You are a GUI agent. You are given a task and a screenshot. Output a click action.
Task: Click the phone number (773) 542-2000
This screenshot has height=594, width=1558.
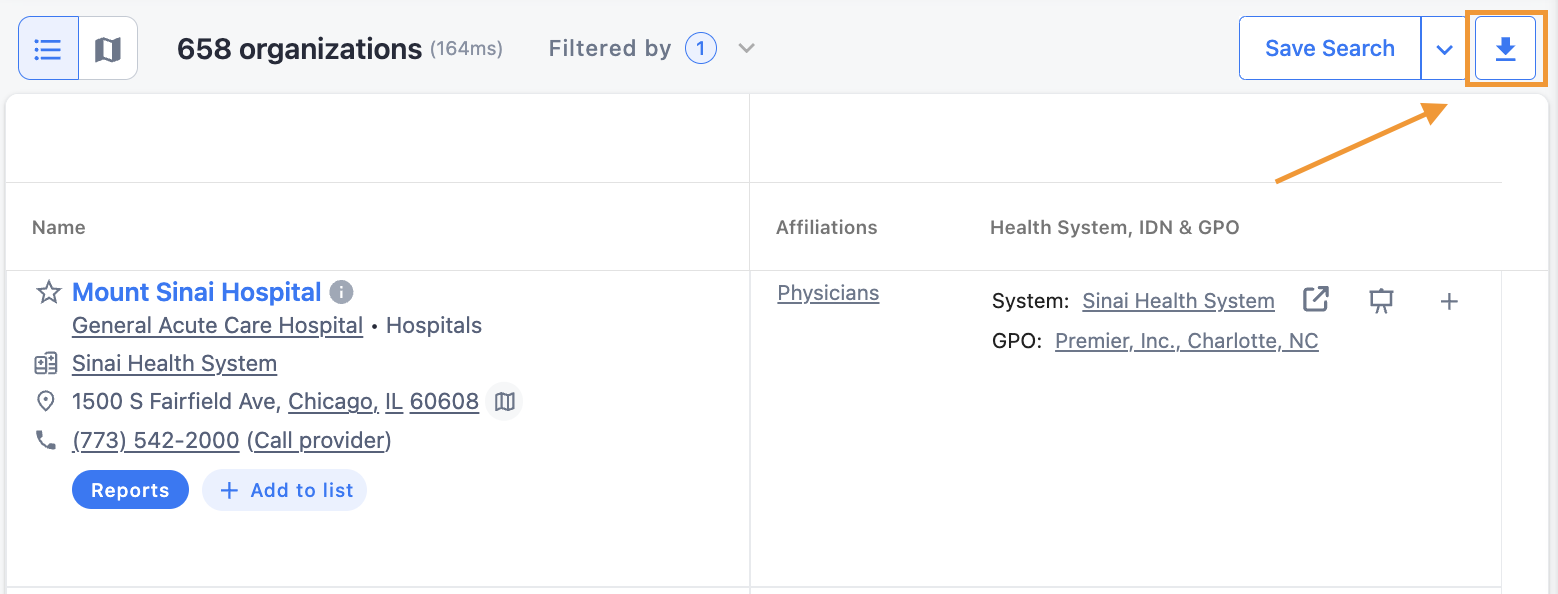coord(156,440)
